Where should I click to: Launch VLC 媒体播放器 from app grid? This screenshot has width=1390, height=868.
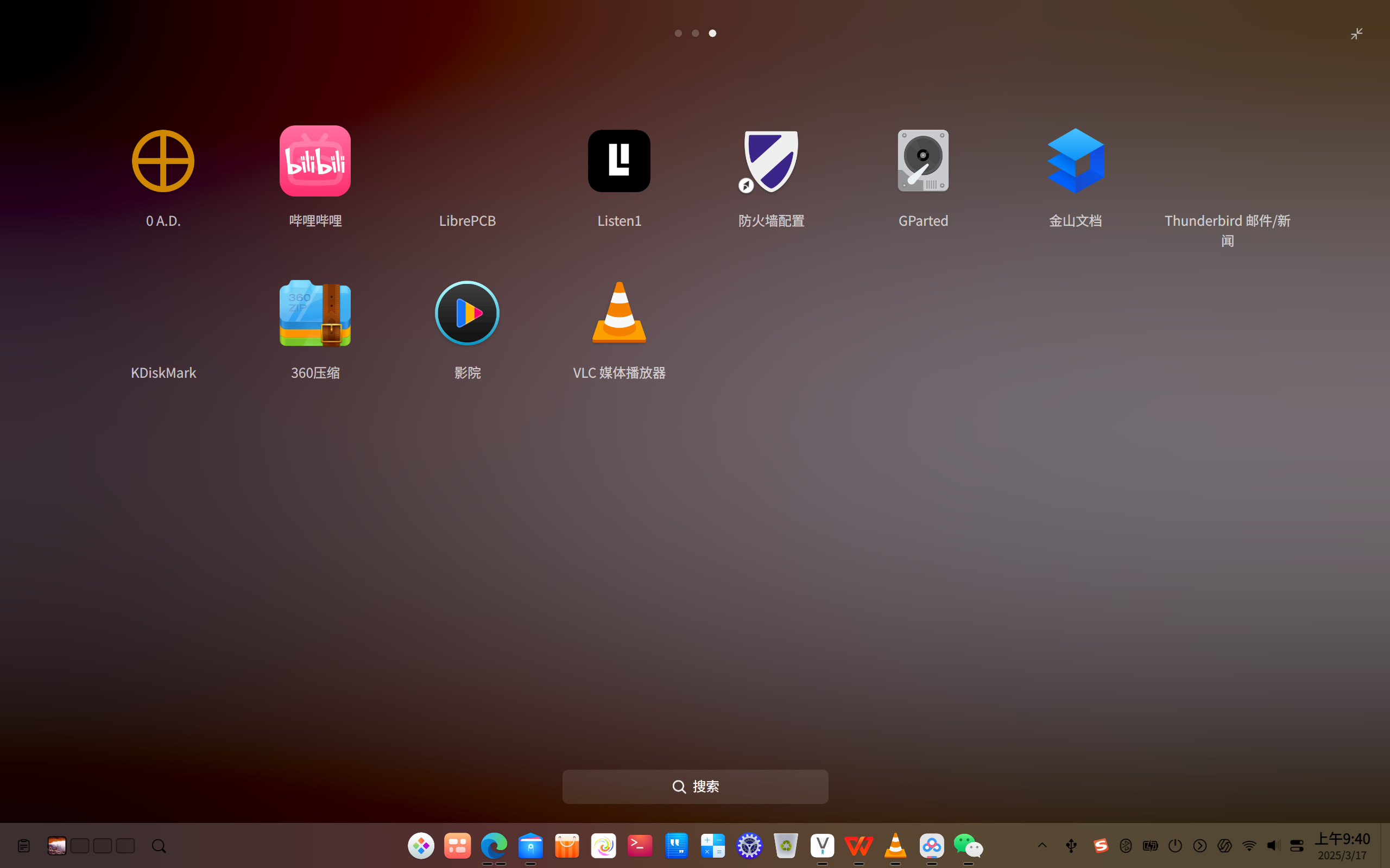(x=619, y=313)
